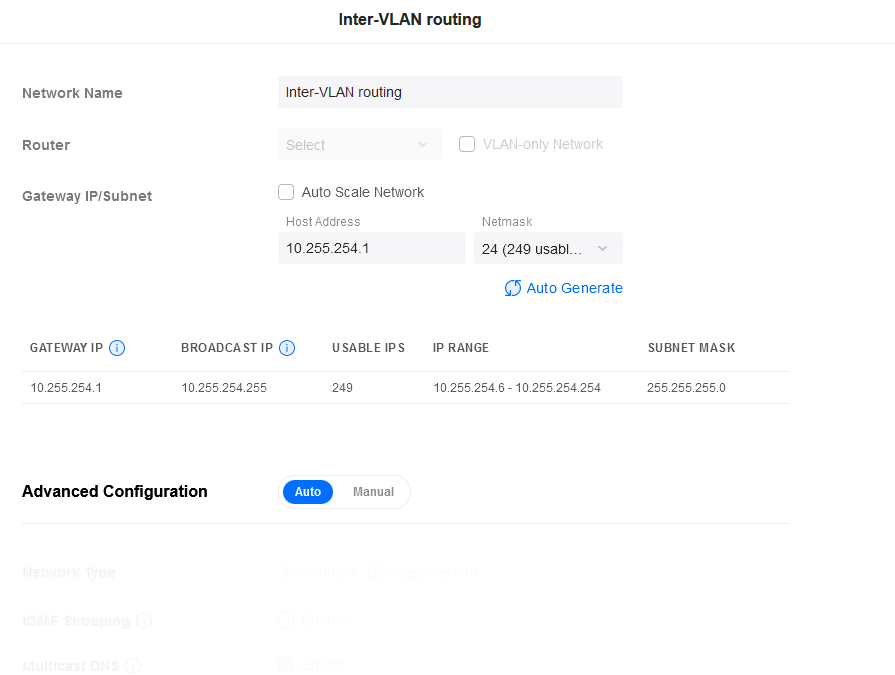Enable the VLAN-only Network checkbox
Viewport: 895px width, 675px height.
pyautogui.click(x=467, y=144)
